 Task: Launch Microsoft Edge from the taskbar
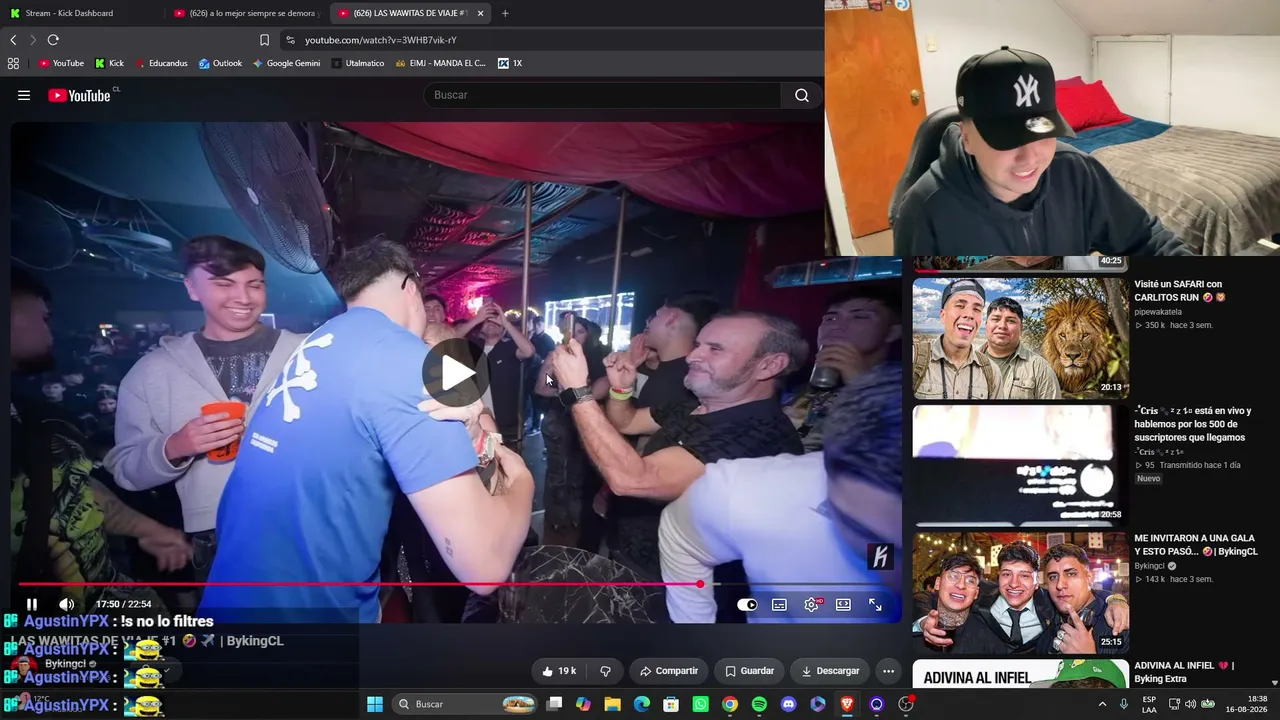pyautogui.click(x=642, y=704)
